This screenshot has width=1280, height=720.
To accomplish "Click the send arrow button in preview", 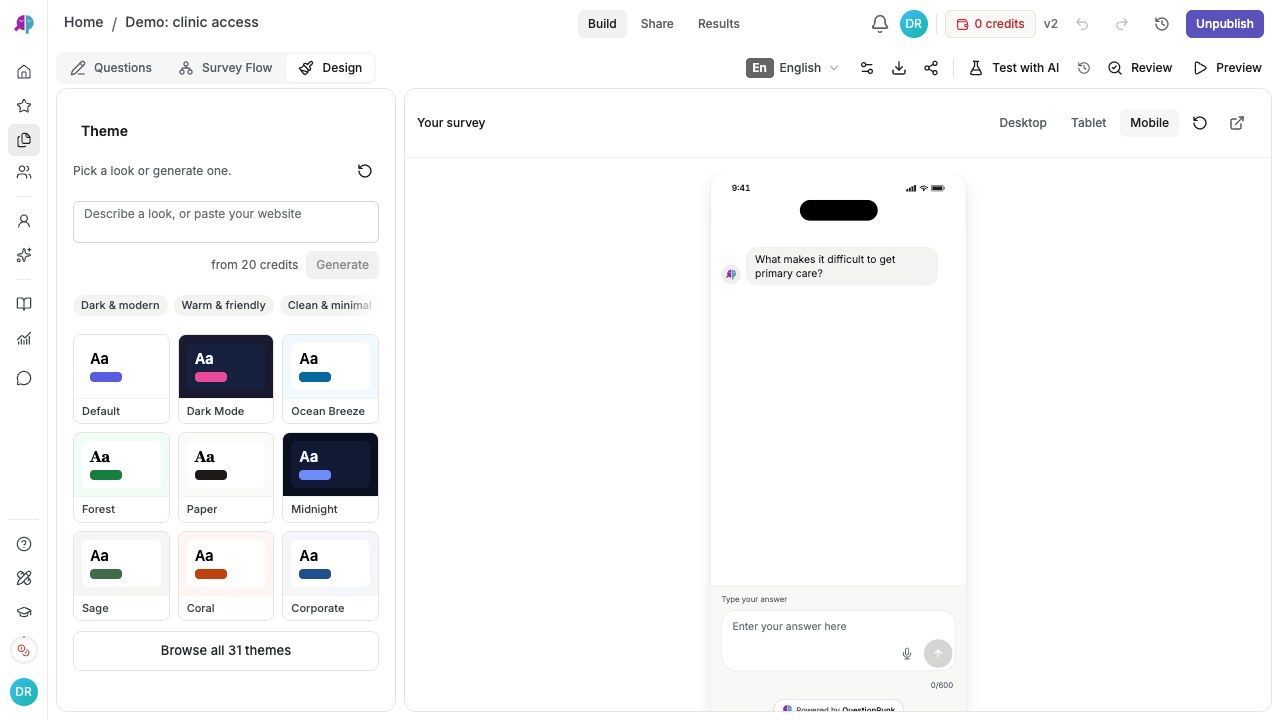I will coord(938,654).
